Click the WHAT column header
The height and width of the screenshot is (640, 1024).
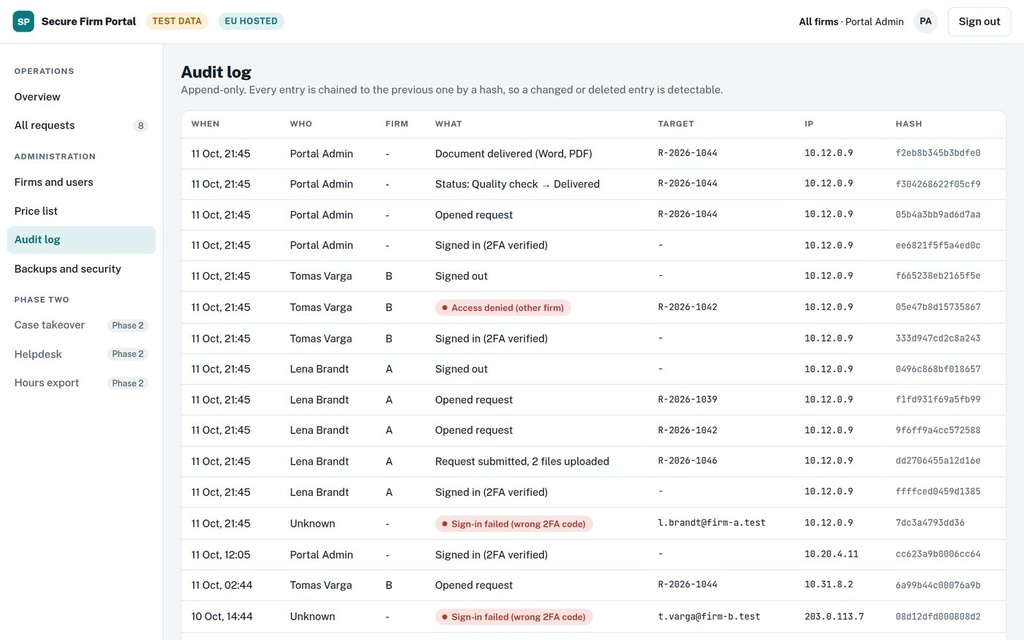(448, 123)
